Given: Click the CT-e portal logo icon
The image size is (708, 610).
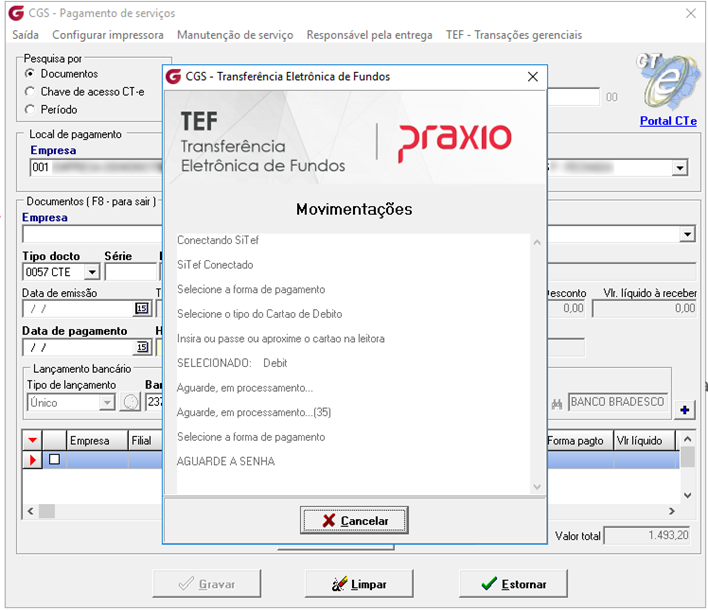Looking at the screenshot, I should 668,81.
